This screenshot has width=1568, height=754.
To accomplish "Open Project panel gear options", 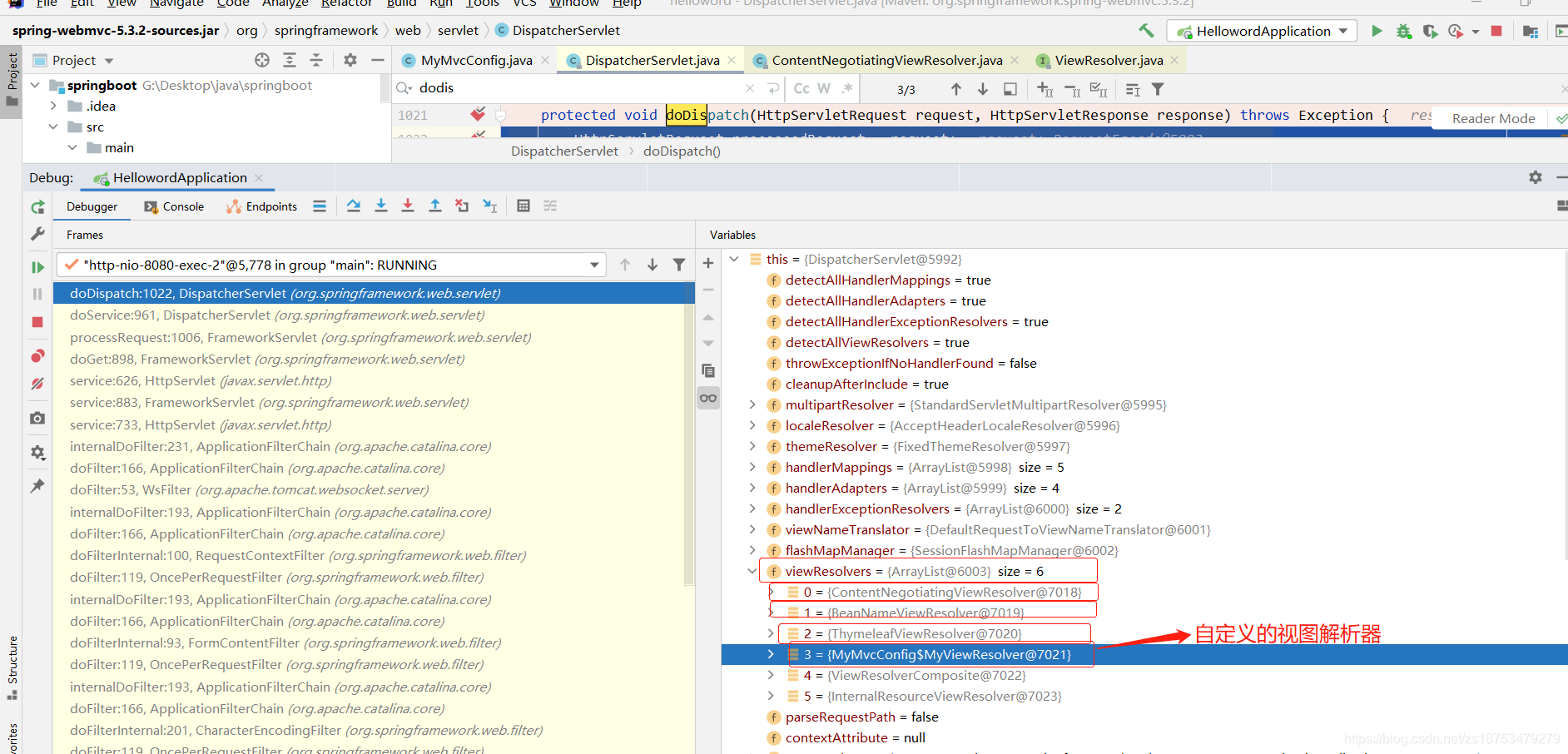I will tap(350, 60).
